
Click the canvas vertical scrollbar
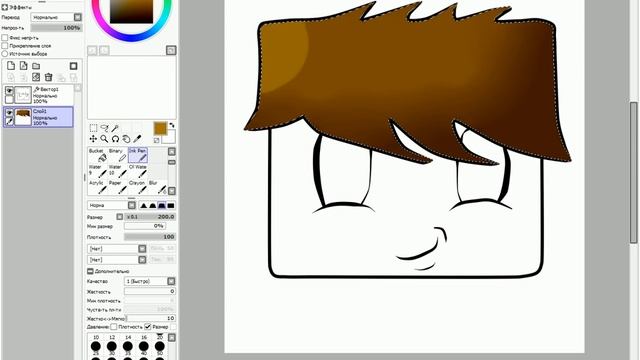pyautogui.click(x=633, y=173)
